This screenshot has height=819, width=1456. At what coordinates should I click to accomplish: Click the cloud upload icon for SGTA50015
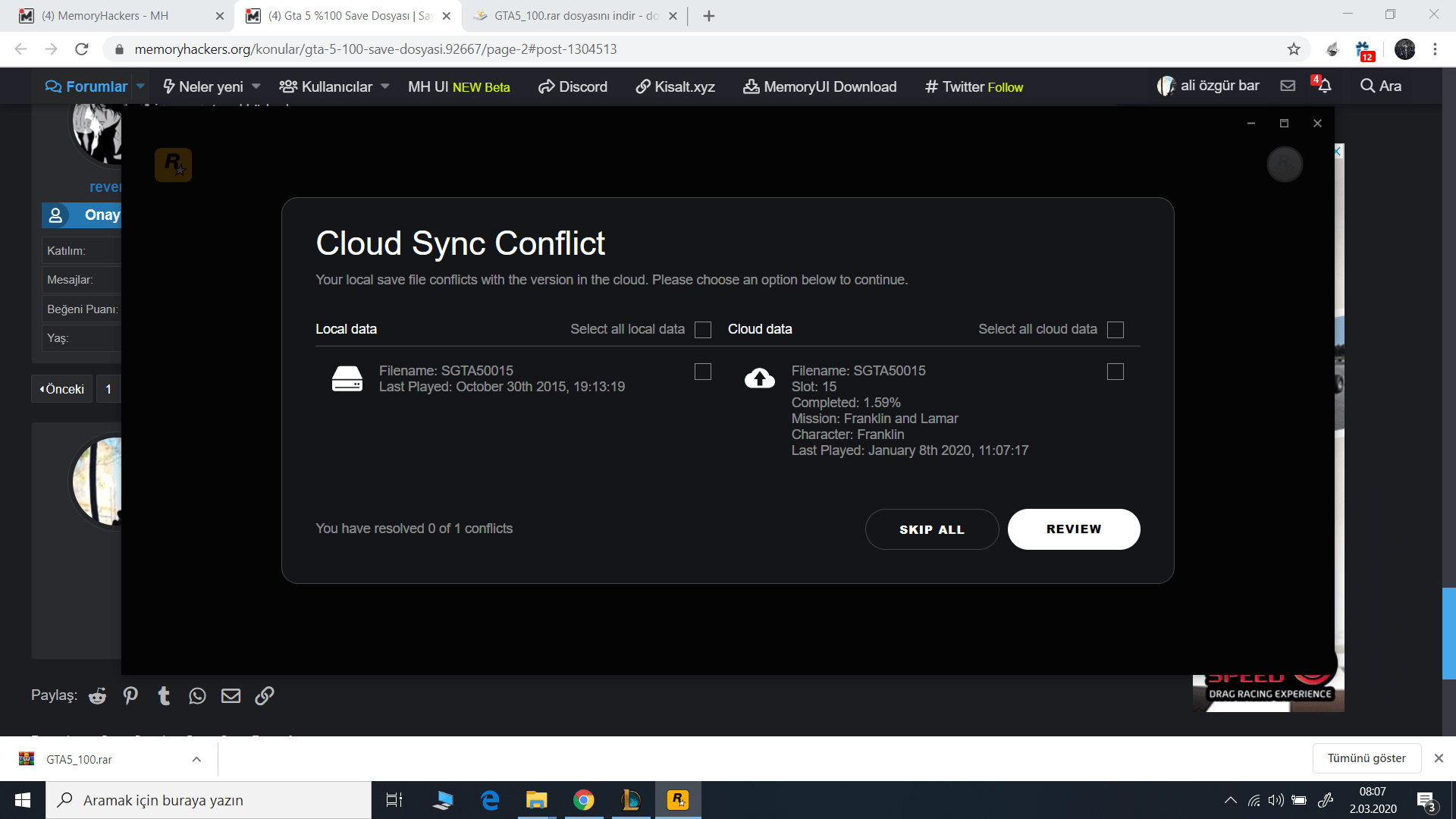click(759, 378)
